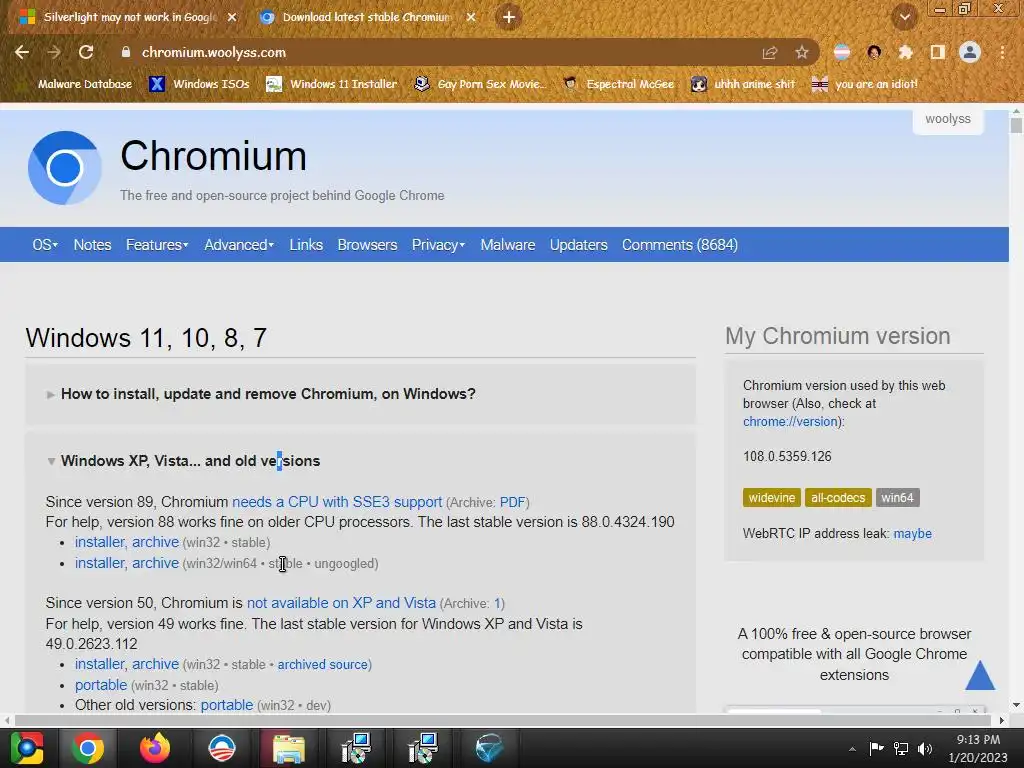1024x768 pixels.
Task: Switch to the Silverlight tab
Action: click(x=129, y=17)
